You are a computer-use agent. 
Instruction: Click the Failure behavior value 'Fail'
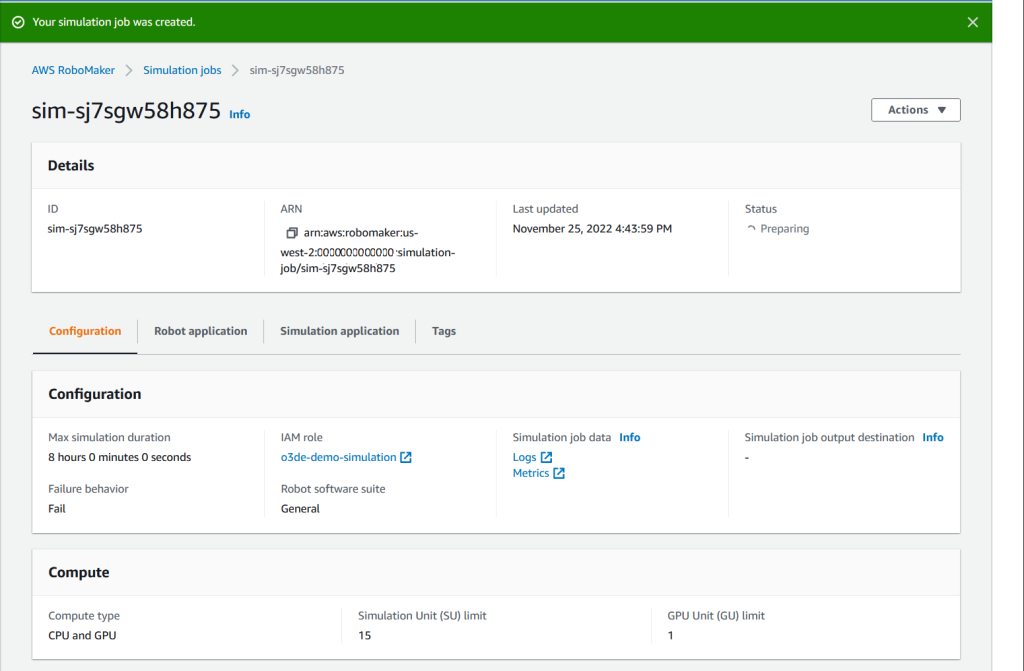[57, 508]
